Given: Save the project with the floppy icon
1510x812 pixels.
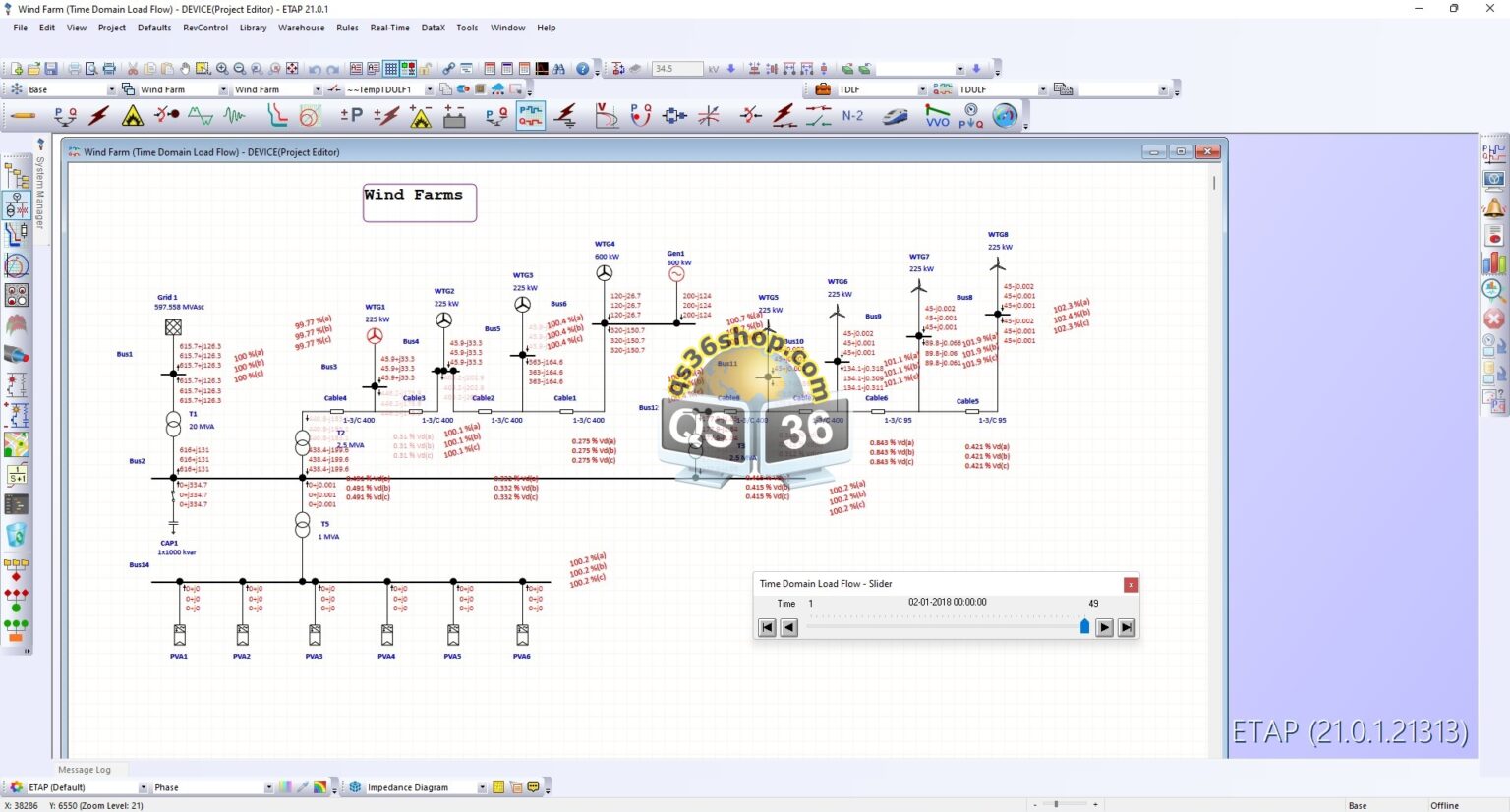Looking at the screenshot, I should tap(50, 69).
